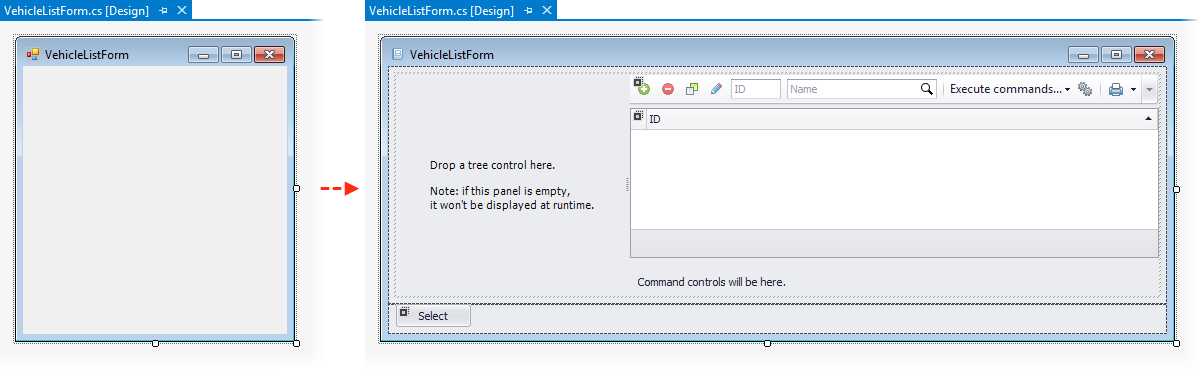The height and width of the screenshot is (370, 1200).
Task: Open the printer dropdown arrow
Action: pos(1133,89)
